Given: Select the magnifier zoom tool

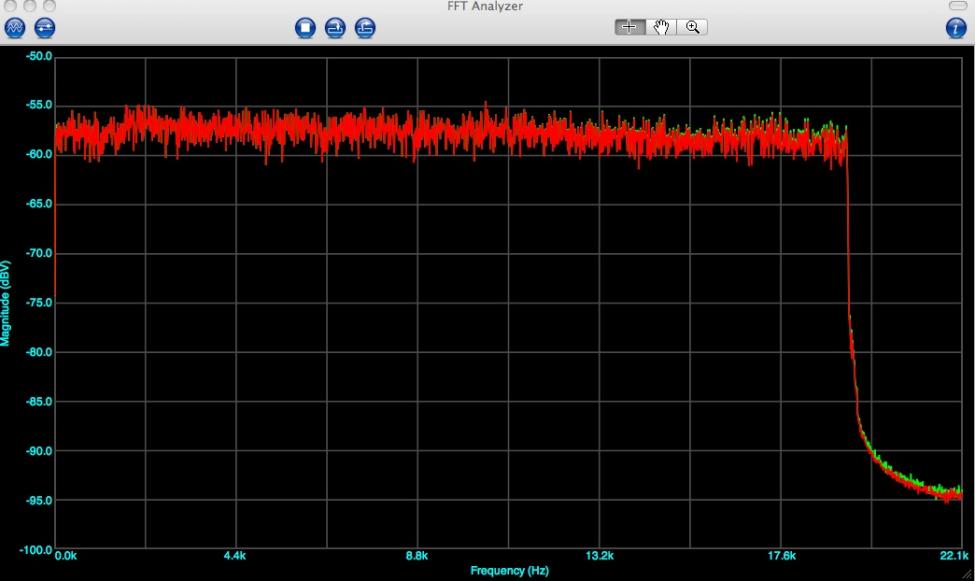Looking at the screenshot, I should 692,27.
